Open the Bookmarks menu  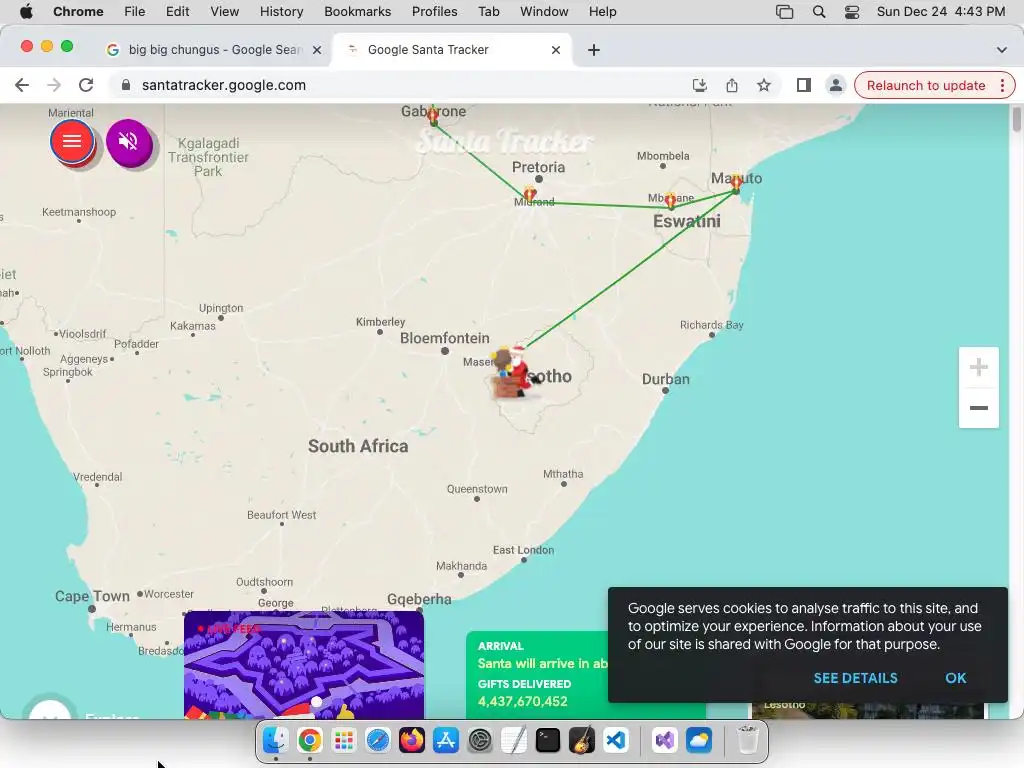pyautogui.click(x=357, y=12)
